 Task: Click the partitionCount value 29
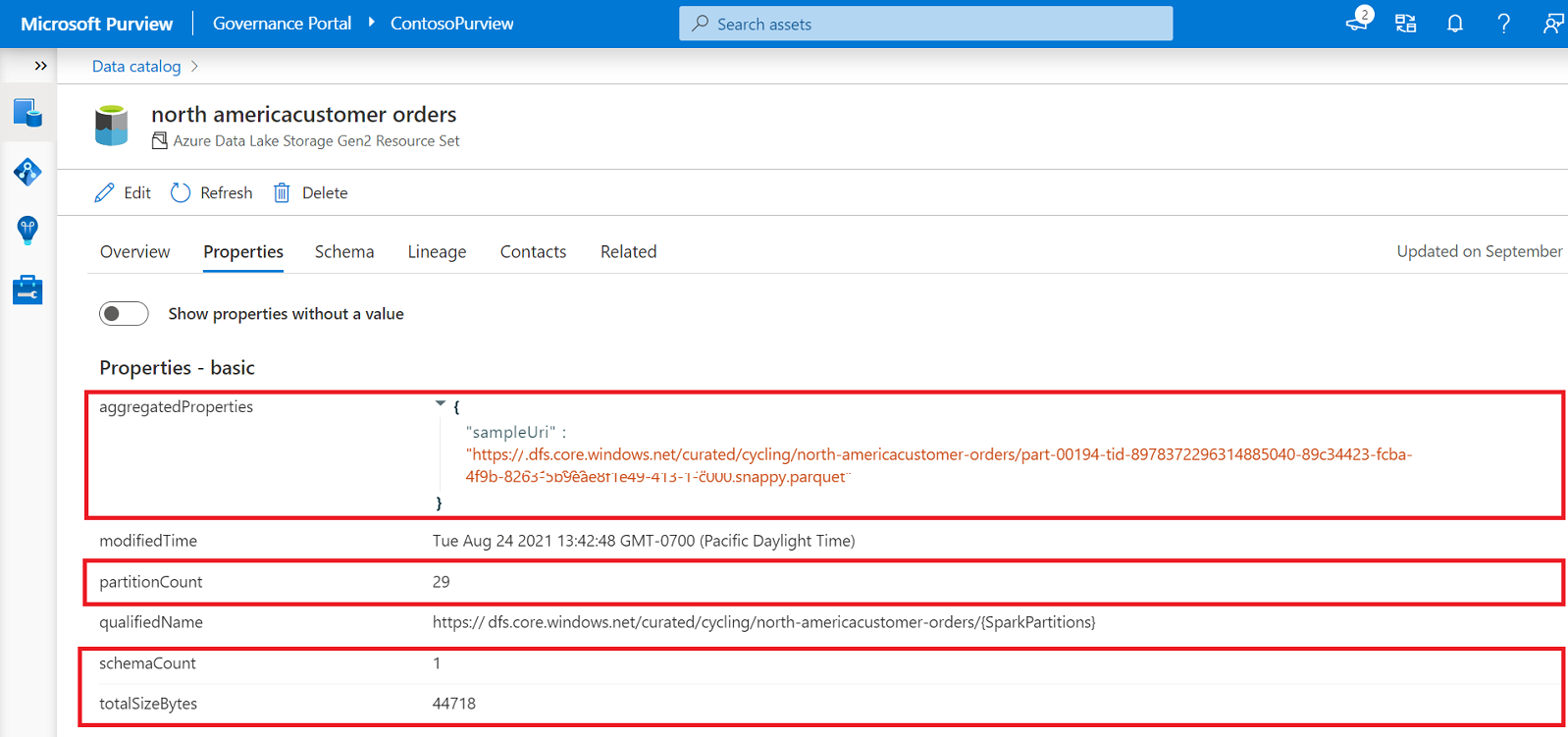pyautogui.click(x=441, y=582)
